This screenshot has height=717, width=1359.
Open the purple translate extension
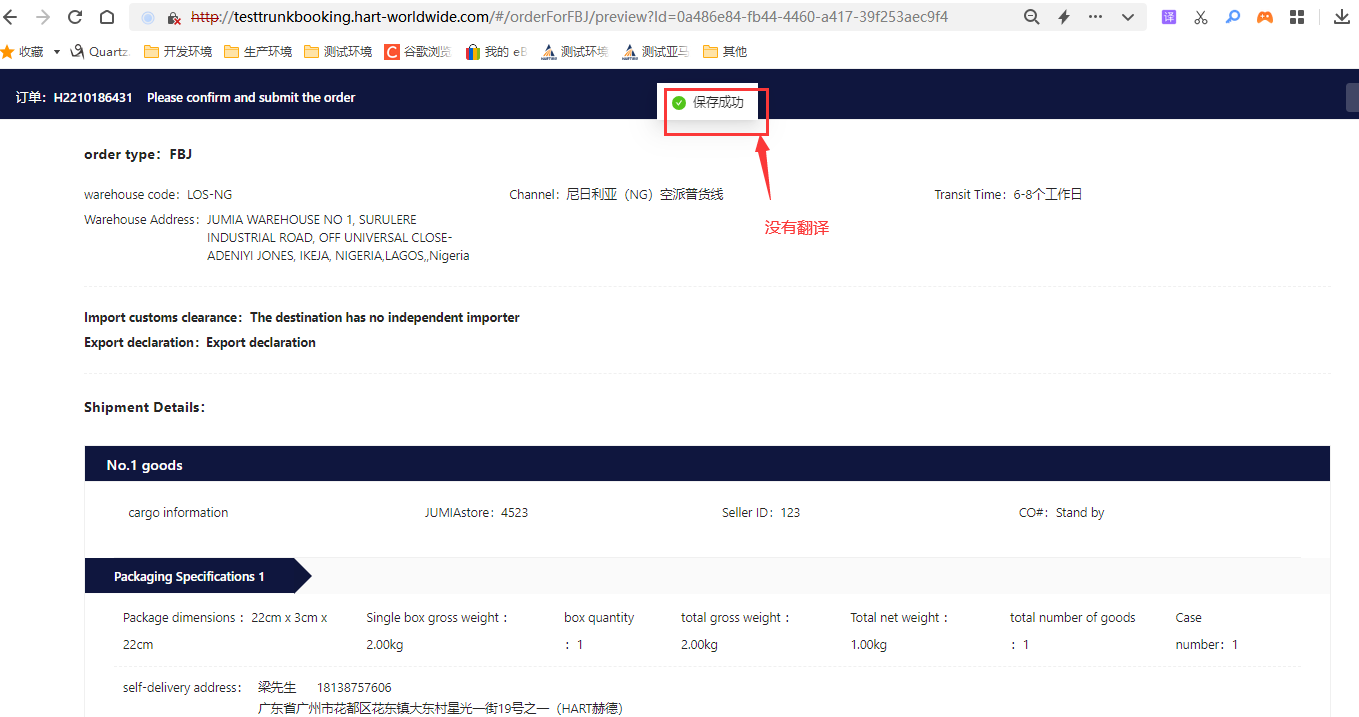coord(1168,17)
